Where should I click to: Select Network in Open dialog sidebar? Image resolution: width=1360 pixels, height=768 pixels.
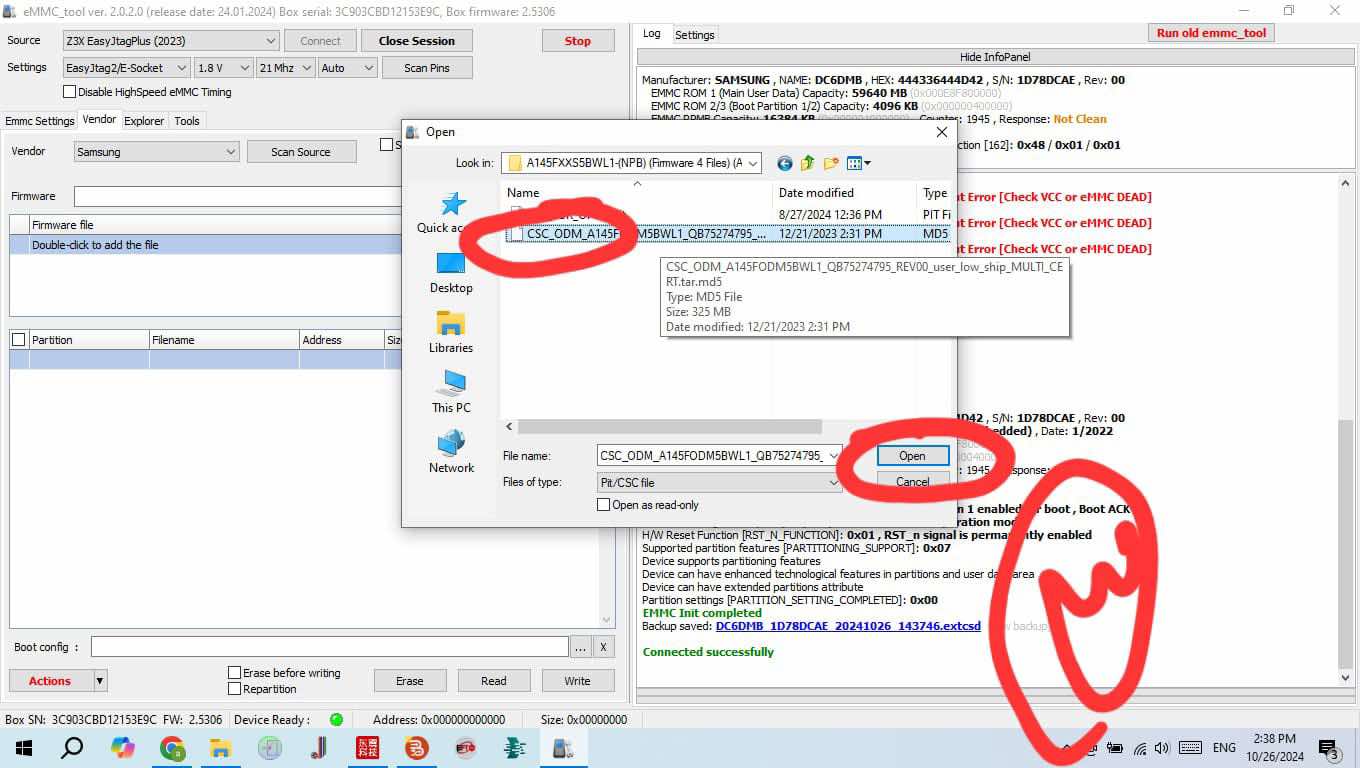coord(452,452)
